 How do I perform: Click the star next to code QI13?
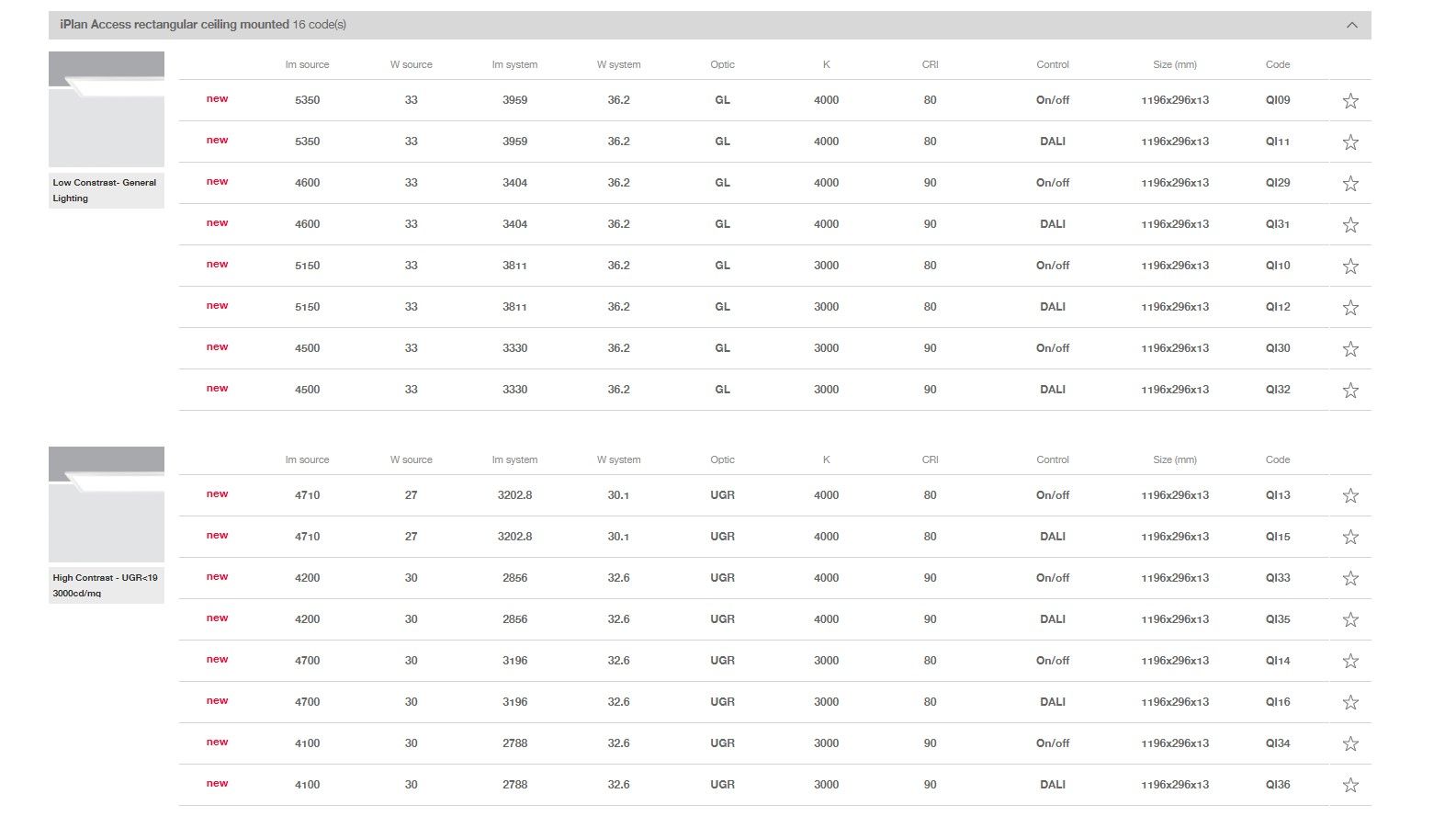point(1349,496)
